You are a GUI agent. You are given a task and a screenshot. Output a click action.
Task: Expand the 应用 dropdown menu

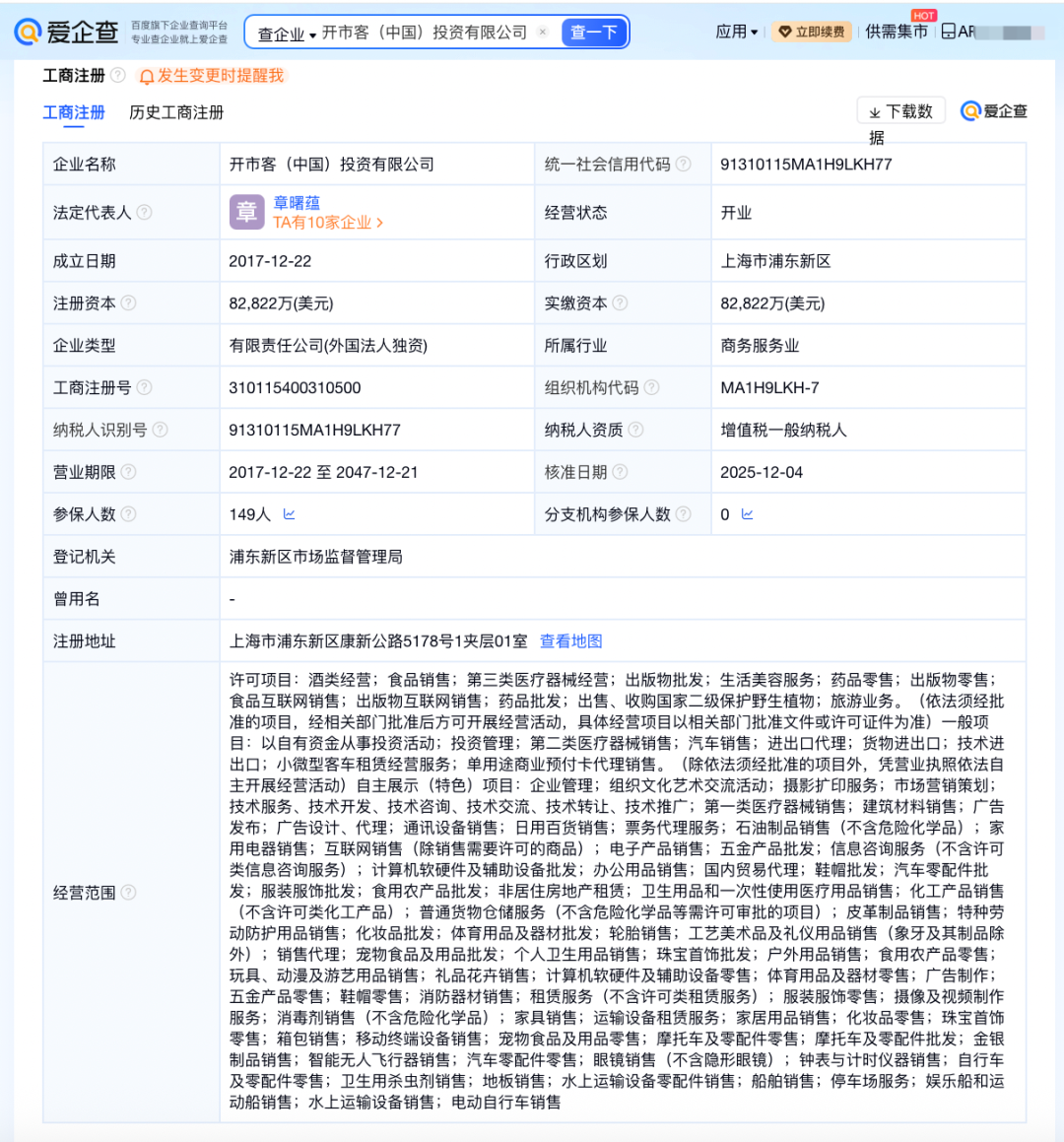[x=736, y=32]
